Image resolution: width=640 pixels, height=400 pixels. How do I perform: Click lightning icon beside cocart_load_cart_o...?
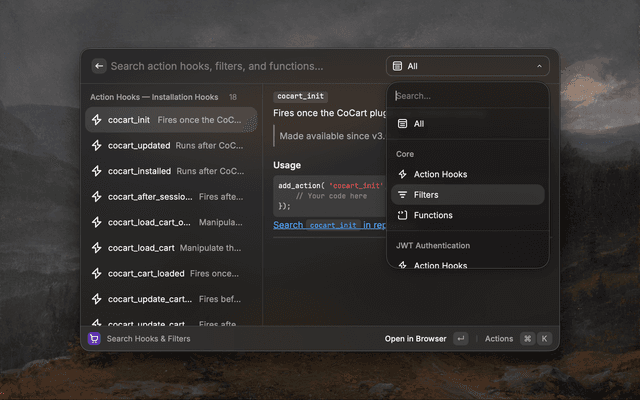[x=96, y=222]
